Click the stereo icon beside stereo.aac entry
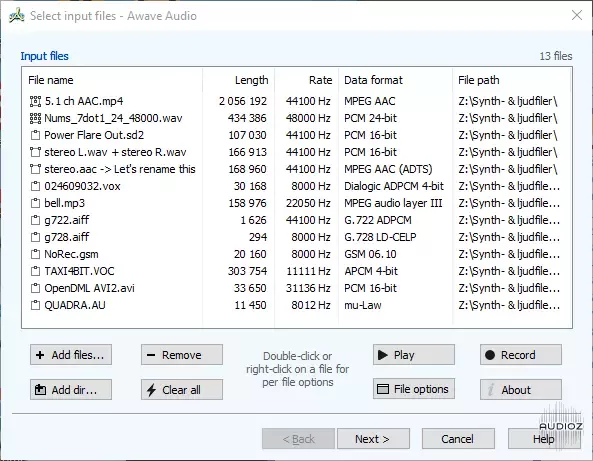 [x=35, y=169]
